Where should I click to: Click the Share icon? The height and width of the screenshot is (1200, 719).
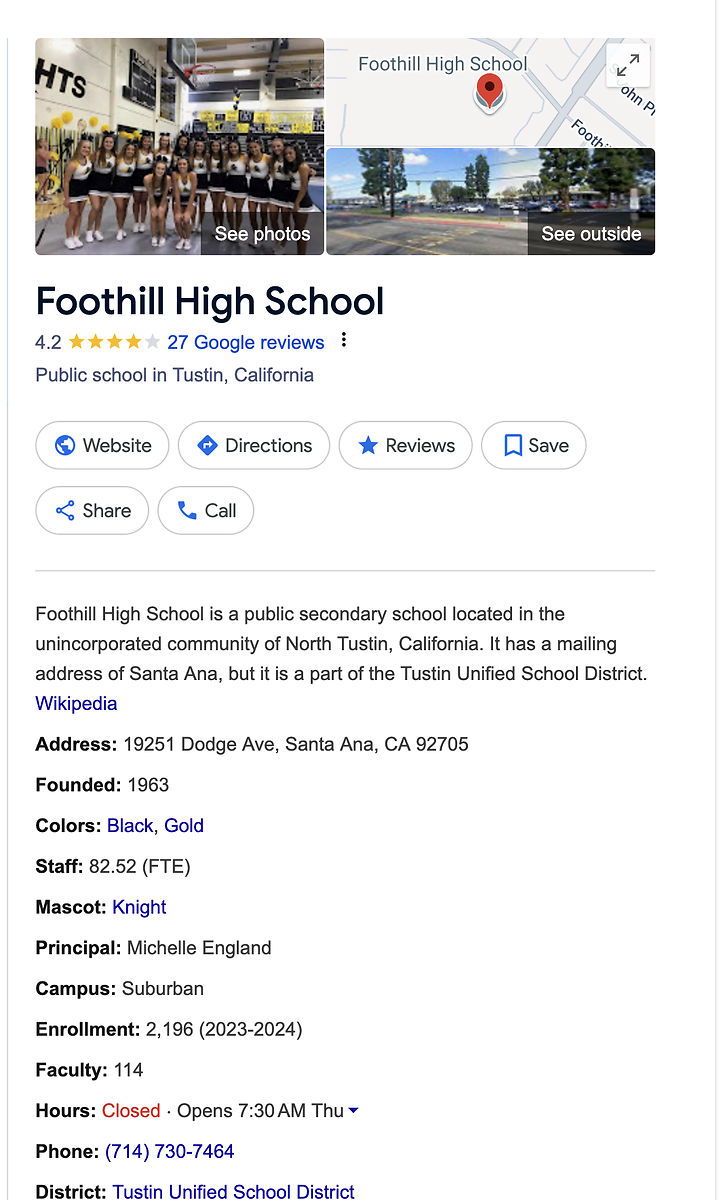click(x=65, y=511)
